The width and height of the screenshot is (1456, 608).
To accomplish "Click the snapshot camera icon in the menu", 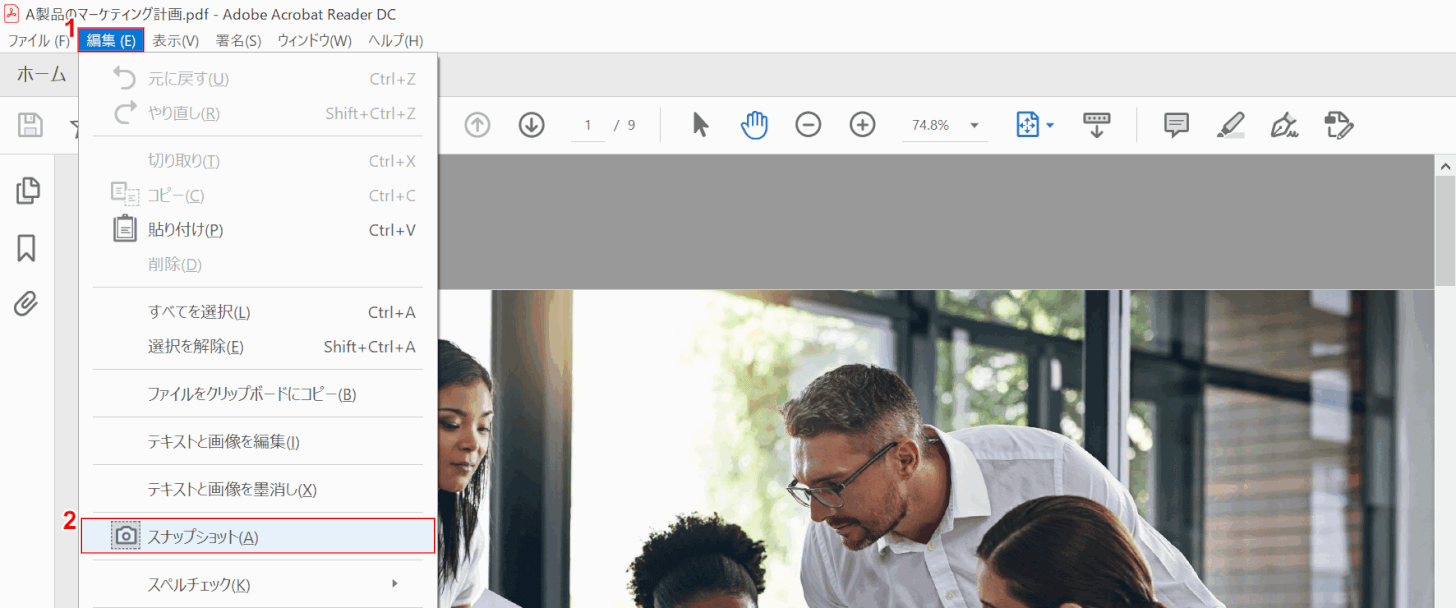I will click(x=126, y=536).
